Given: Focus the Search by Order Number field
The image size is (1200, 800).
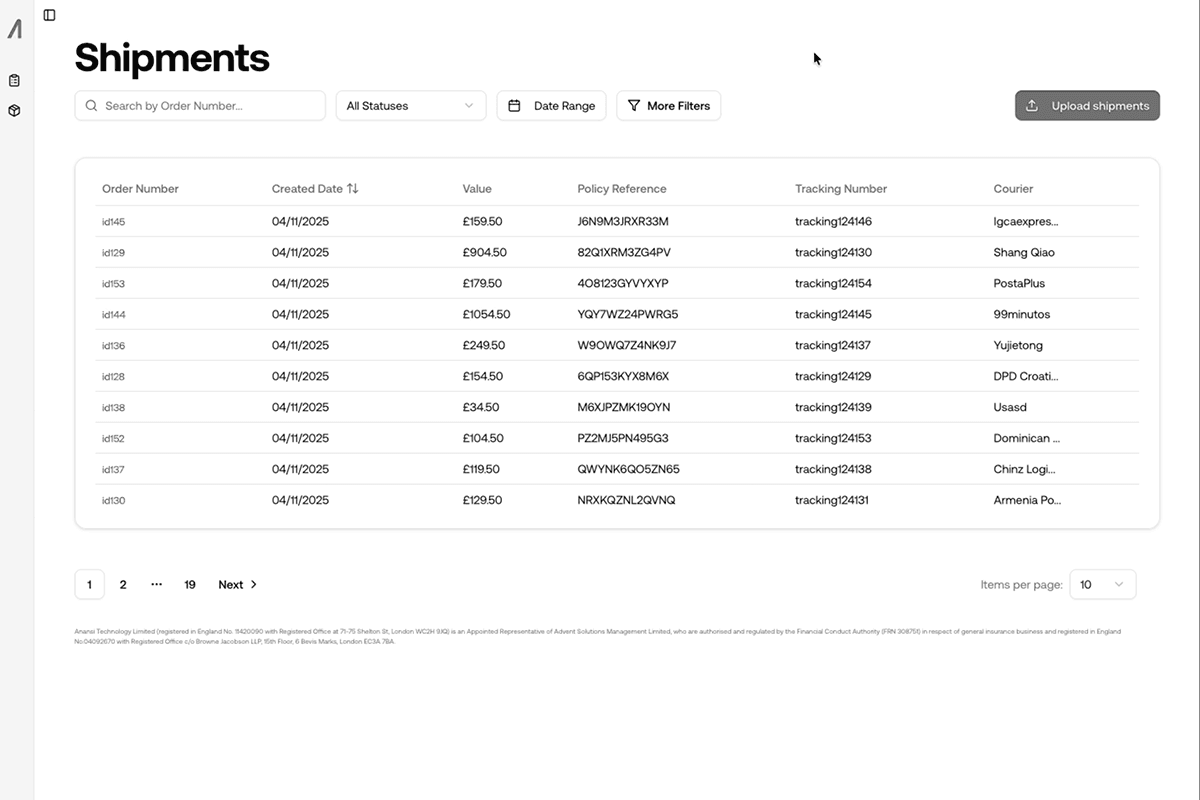Looking at the screenshot, I should tap(210, 106).
